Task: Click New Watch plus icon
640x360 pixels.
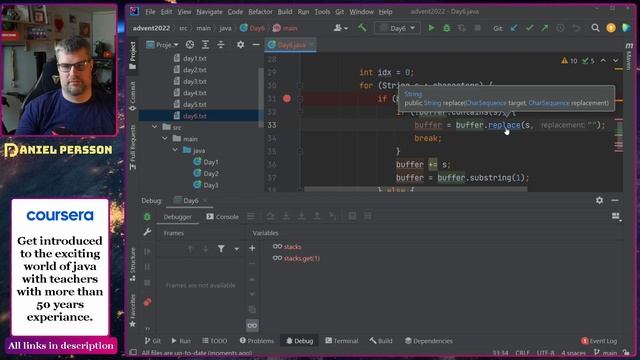Action: pyautogui.click(x=252, y=248)
